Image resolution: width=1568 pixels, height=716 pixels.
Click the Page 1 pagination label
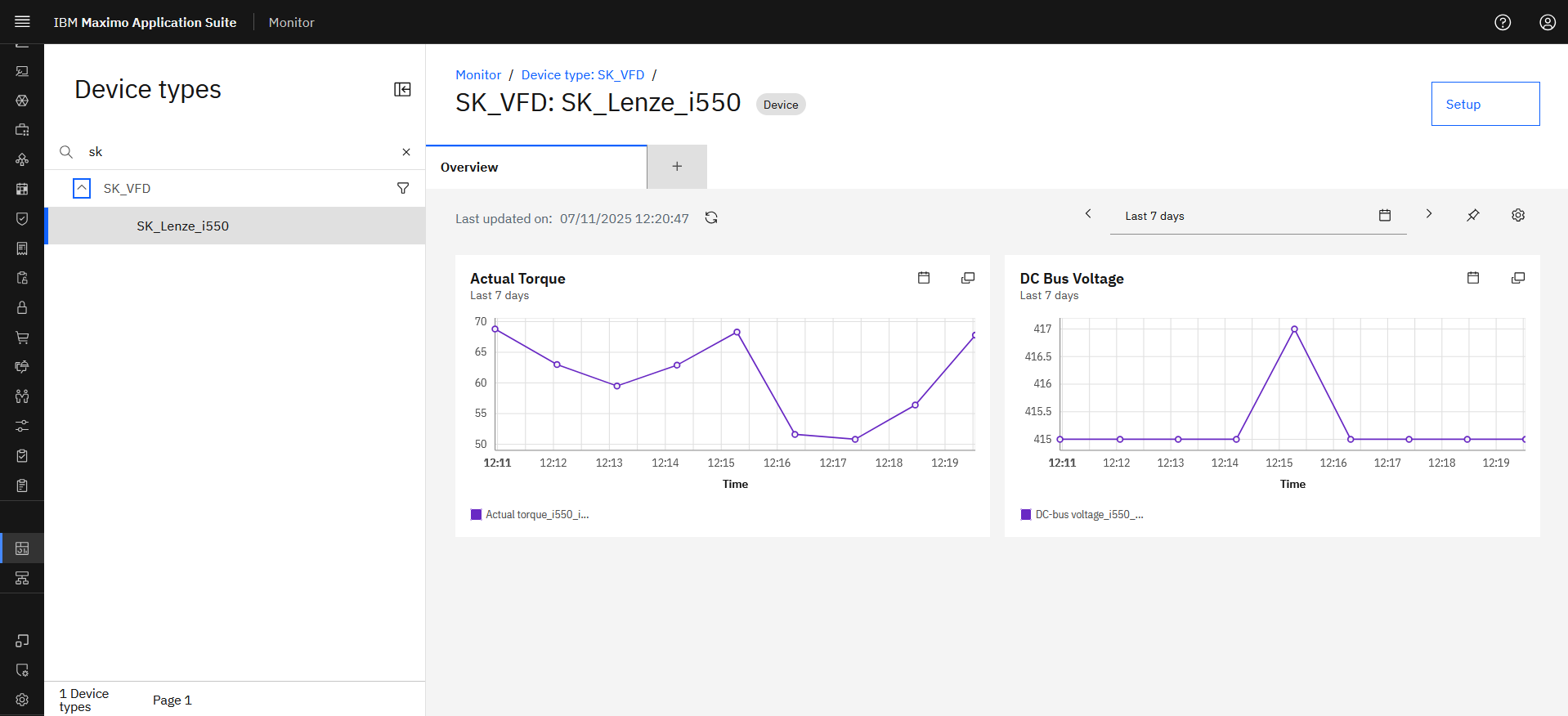click(x=172, y=700)
